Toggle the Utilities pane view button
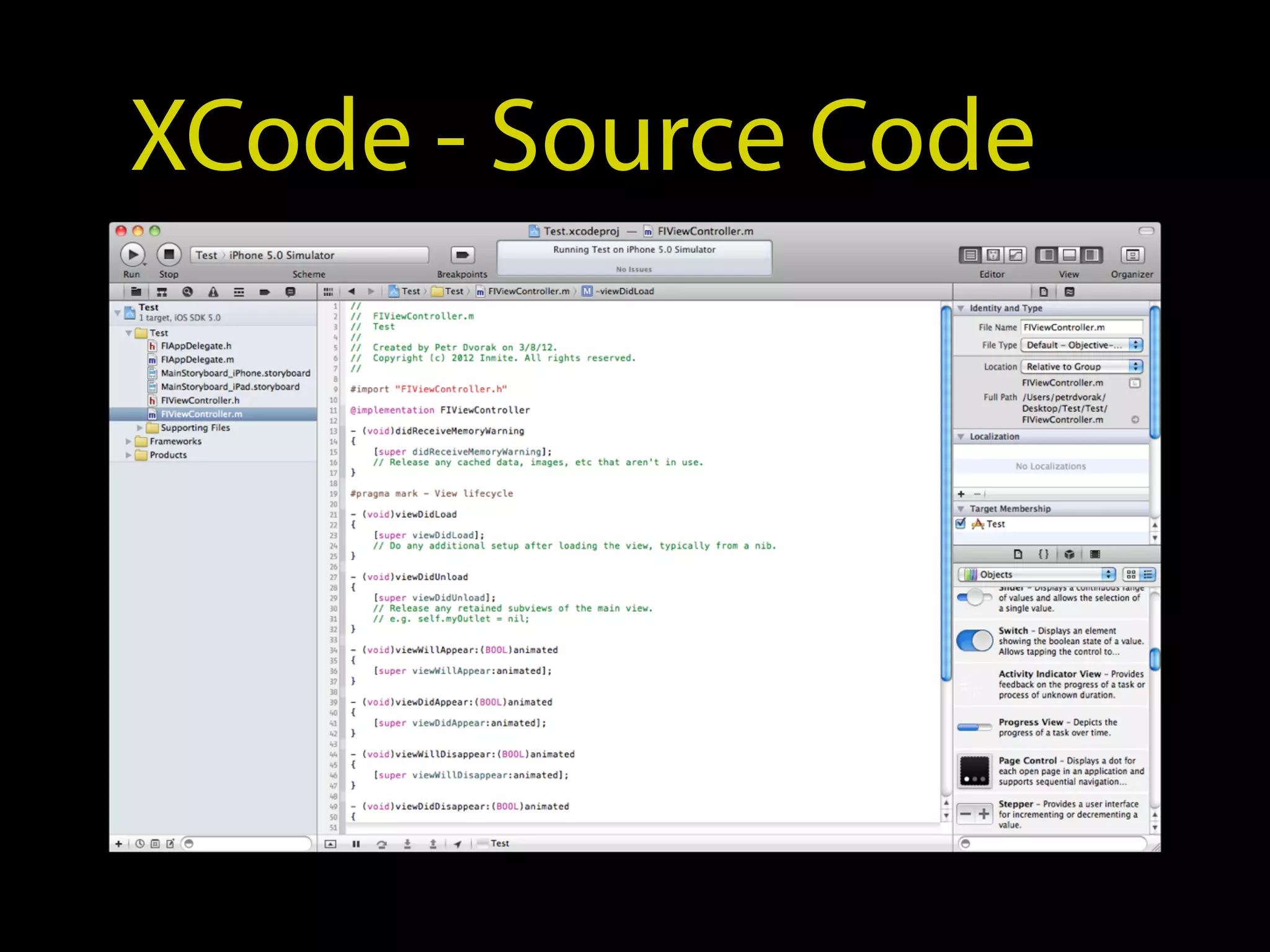 (1091, 255)
